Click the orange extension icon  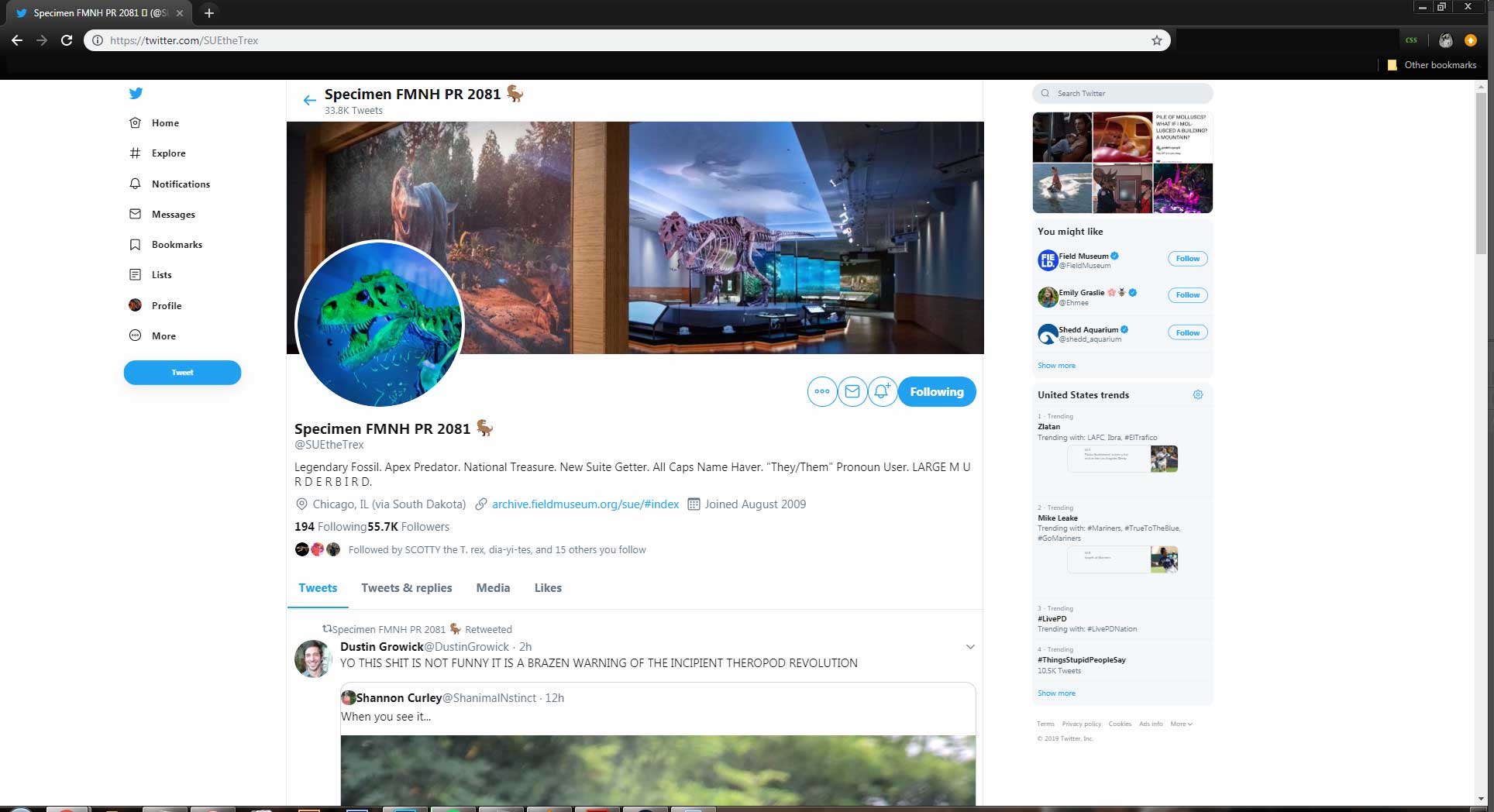[x=1470, y=40]
